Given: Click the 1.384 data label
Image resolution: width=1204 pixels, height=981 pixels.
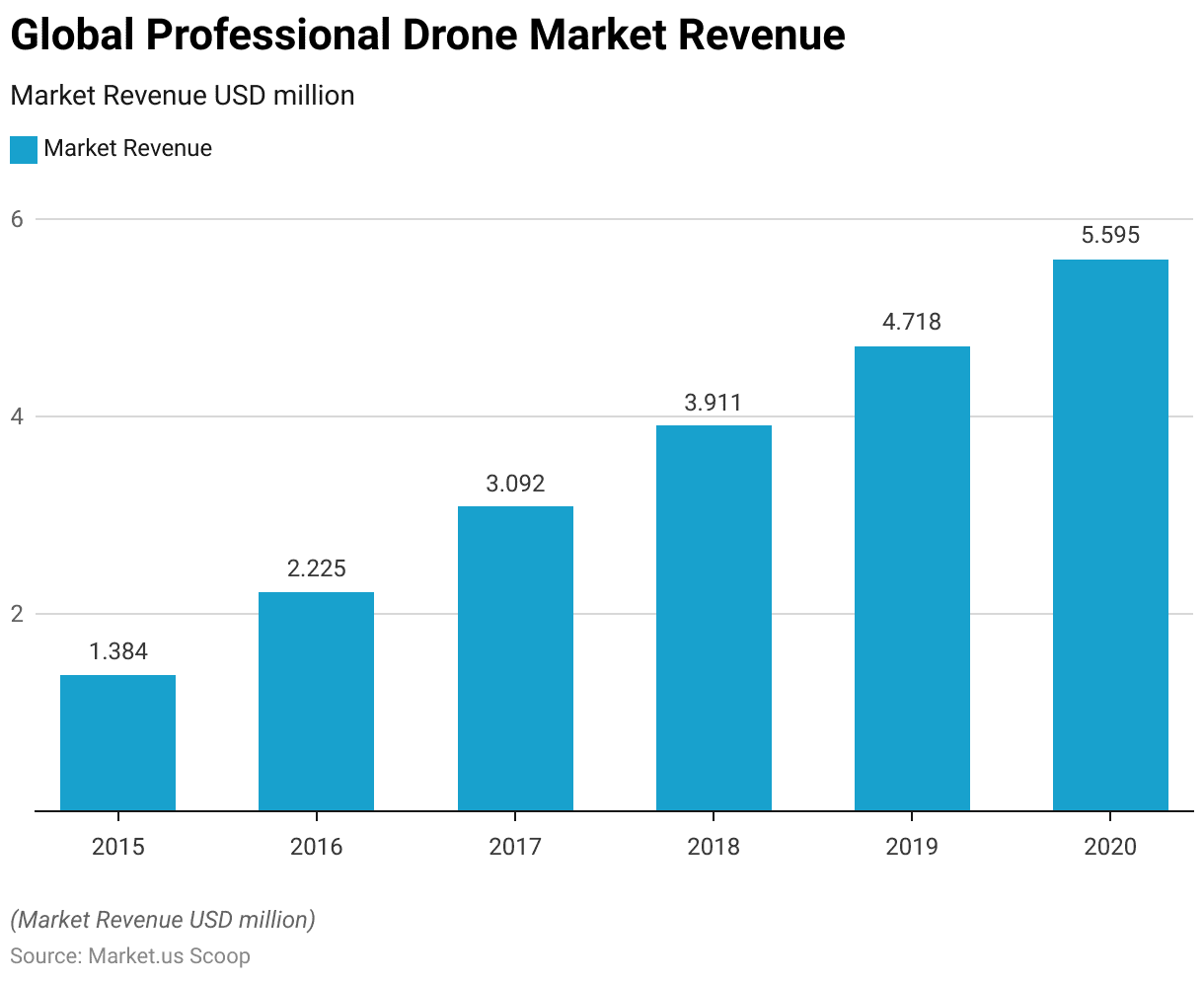Looking at the screenshot, I should click(117, 651).
